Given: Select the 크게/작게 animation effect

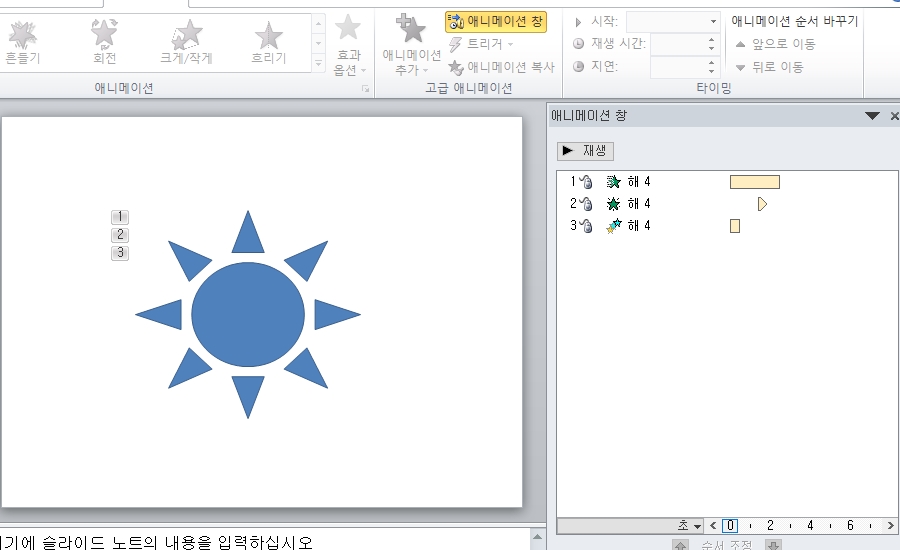Looking at the screenshot, I should pyautogui.click(x=187, y=42).
